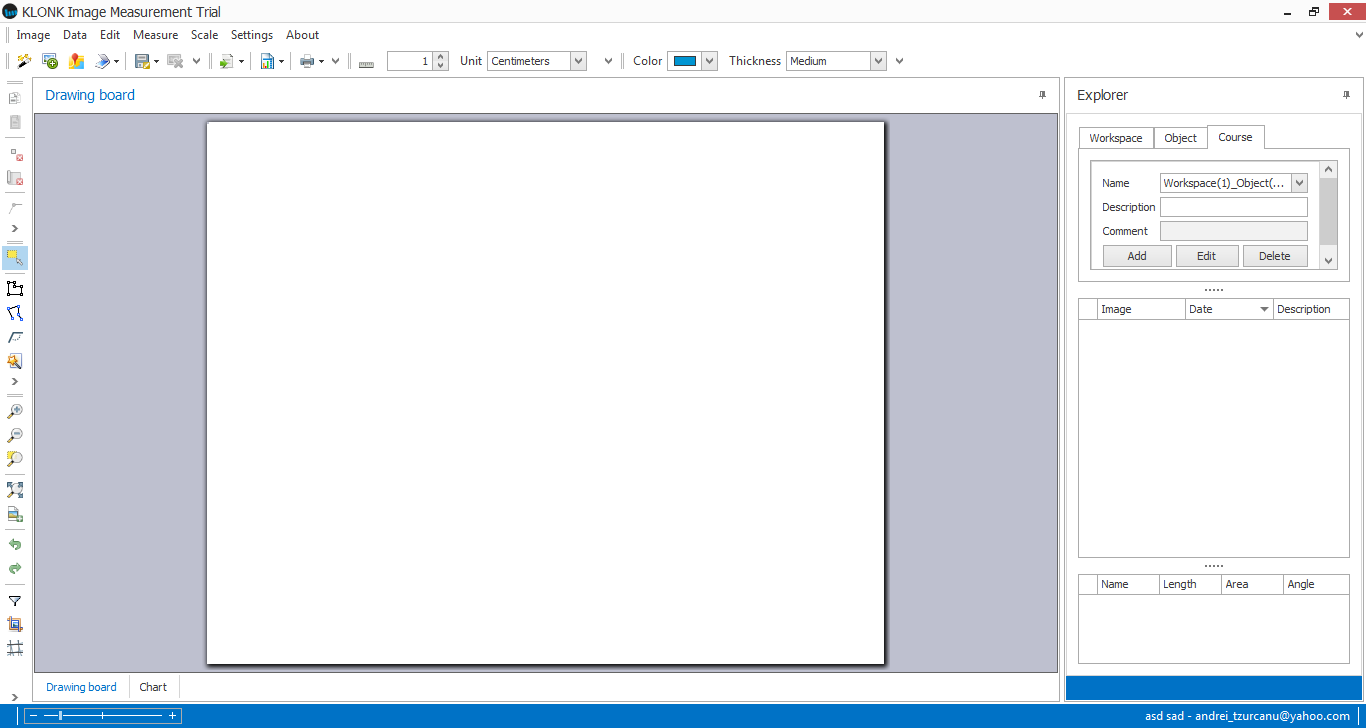
Task: Click the export document icon with green arrow
Action: coord(226,61)
